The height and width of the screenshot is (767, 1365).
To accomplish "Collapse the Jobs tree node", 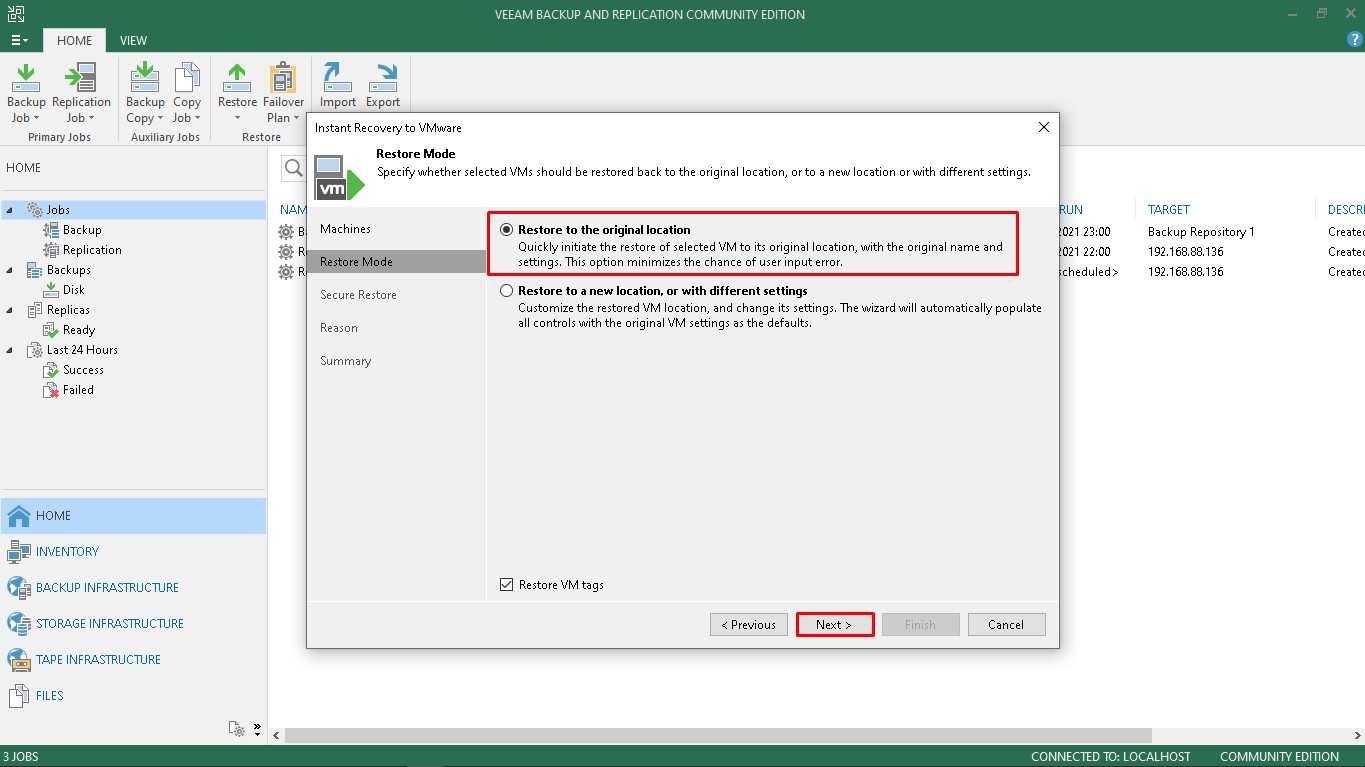I will [x=10, y=210].
